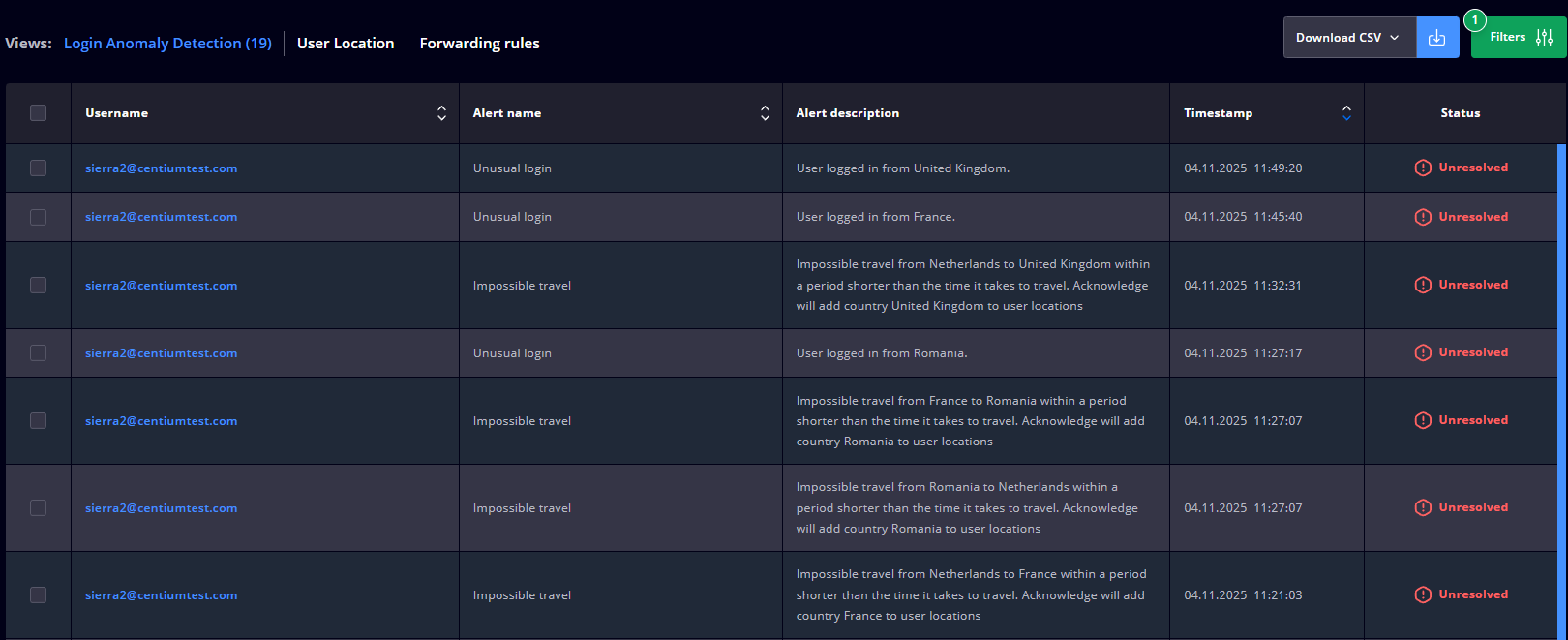1568x640 pixels.
Task: Click Unresolved alert icon in 11:32:31 row
Action: 1423,285
